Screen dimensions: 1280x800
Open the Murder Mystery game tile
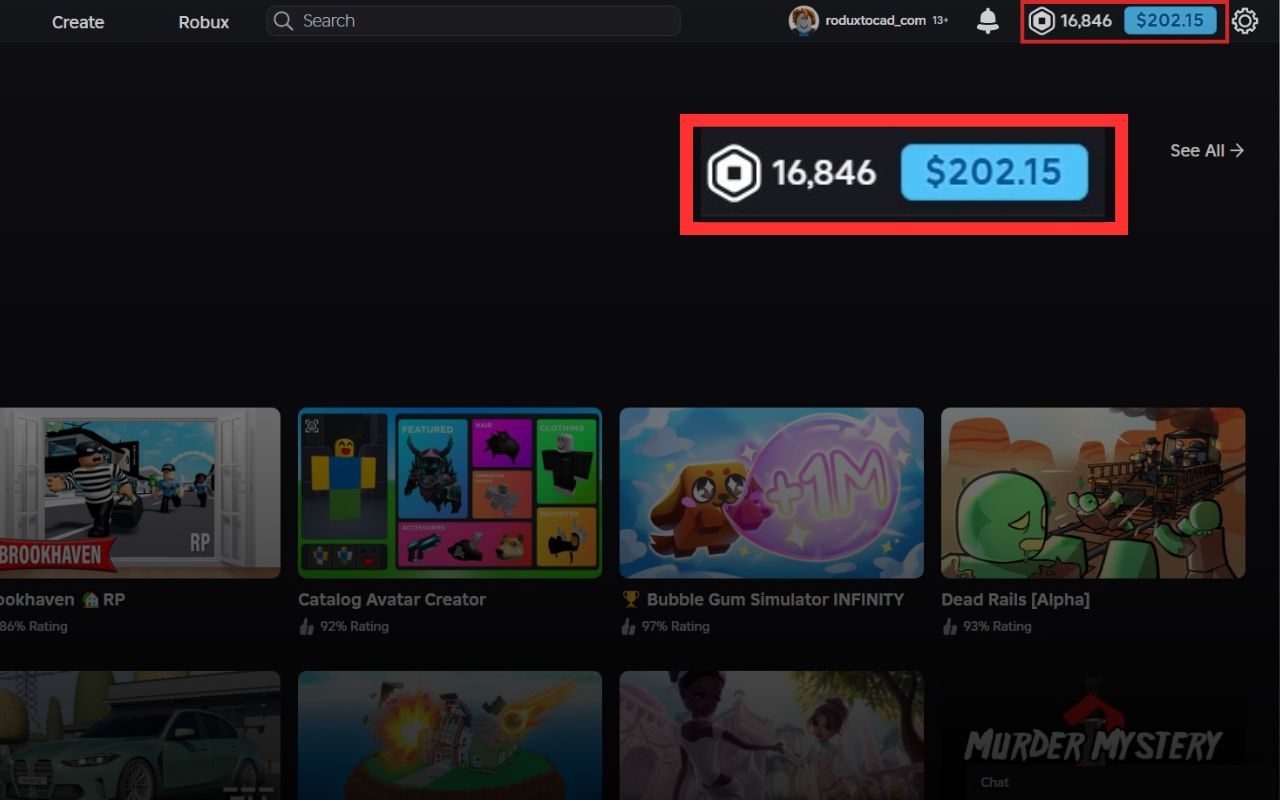(1092, 735)
